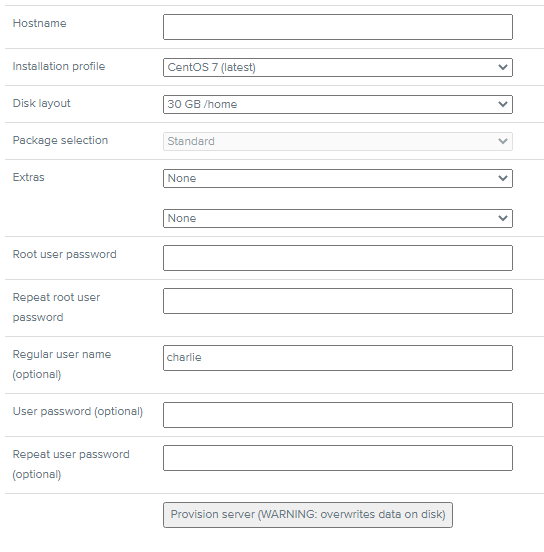The height and width of the screenshot is (552, 544).
Task: Click the Package selection label
Action: (x=60, y=140)
